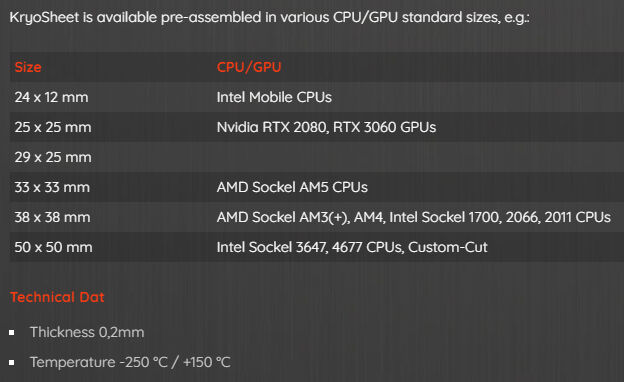Click Intel Sockel 3647, 4677 CPUs entry
The height and width of the screenshot is (382, 624).
point(310,248)
